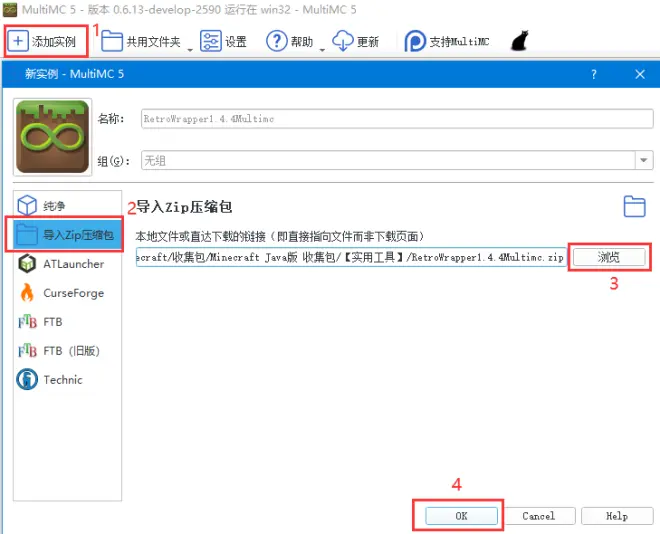Image resolution: width=660 pixels, height=534 pixels.
Task: Close the New Instance dialog
Action: (640, 74)
